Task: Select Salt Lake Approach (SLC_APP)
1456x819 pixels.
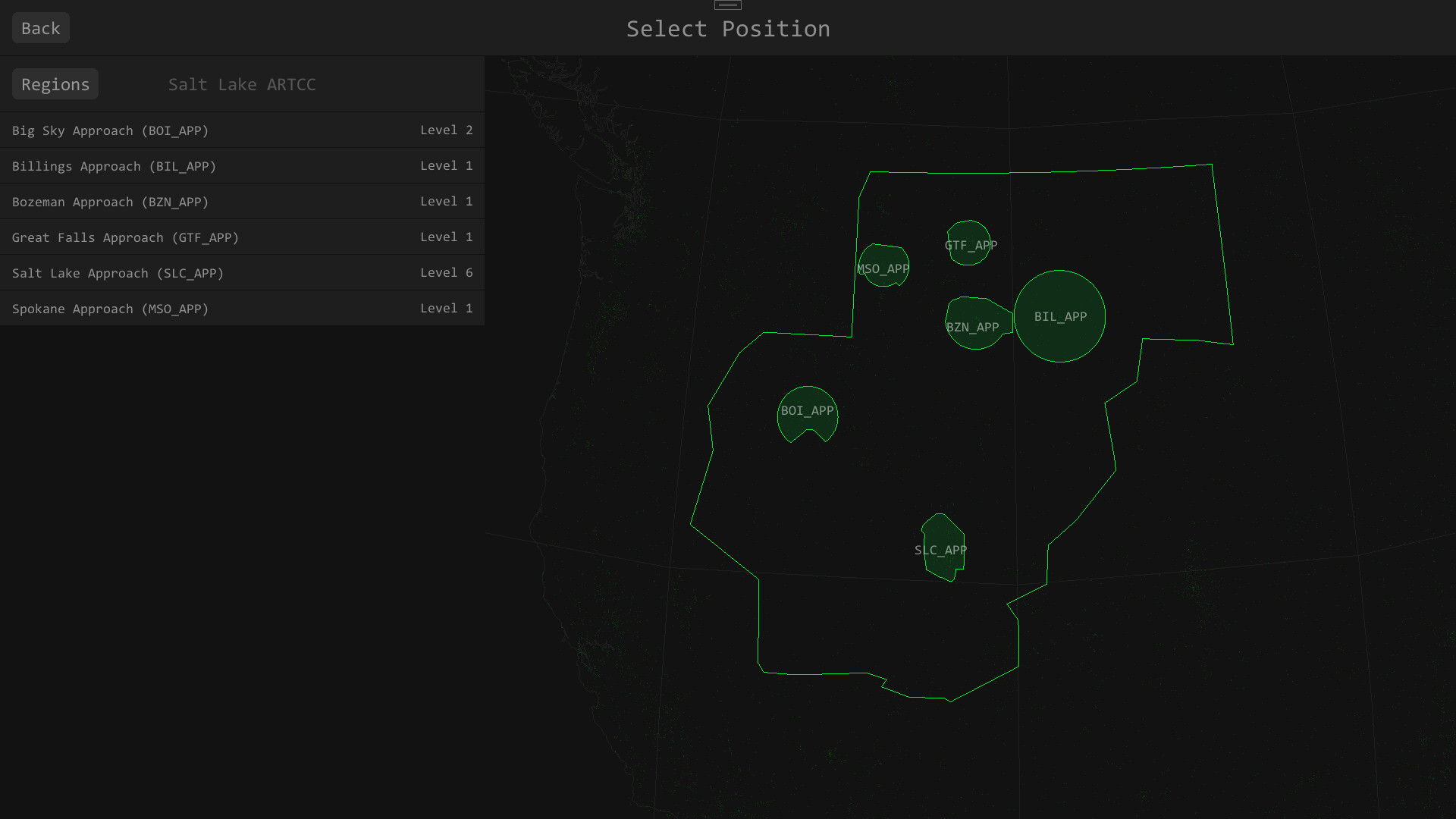Action: pyautogui.click(x=118, y=273)
